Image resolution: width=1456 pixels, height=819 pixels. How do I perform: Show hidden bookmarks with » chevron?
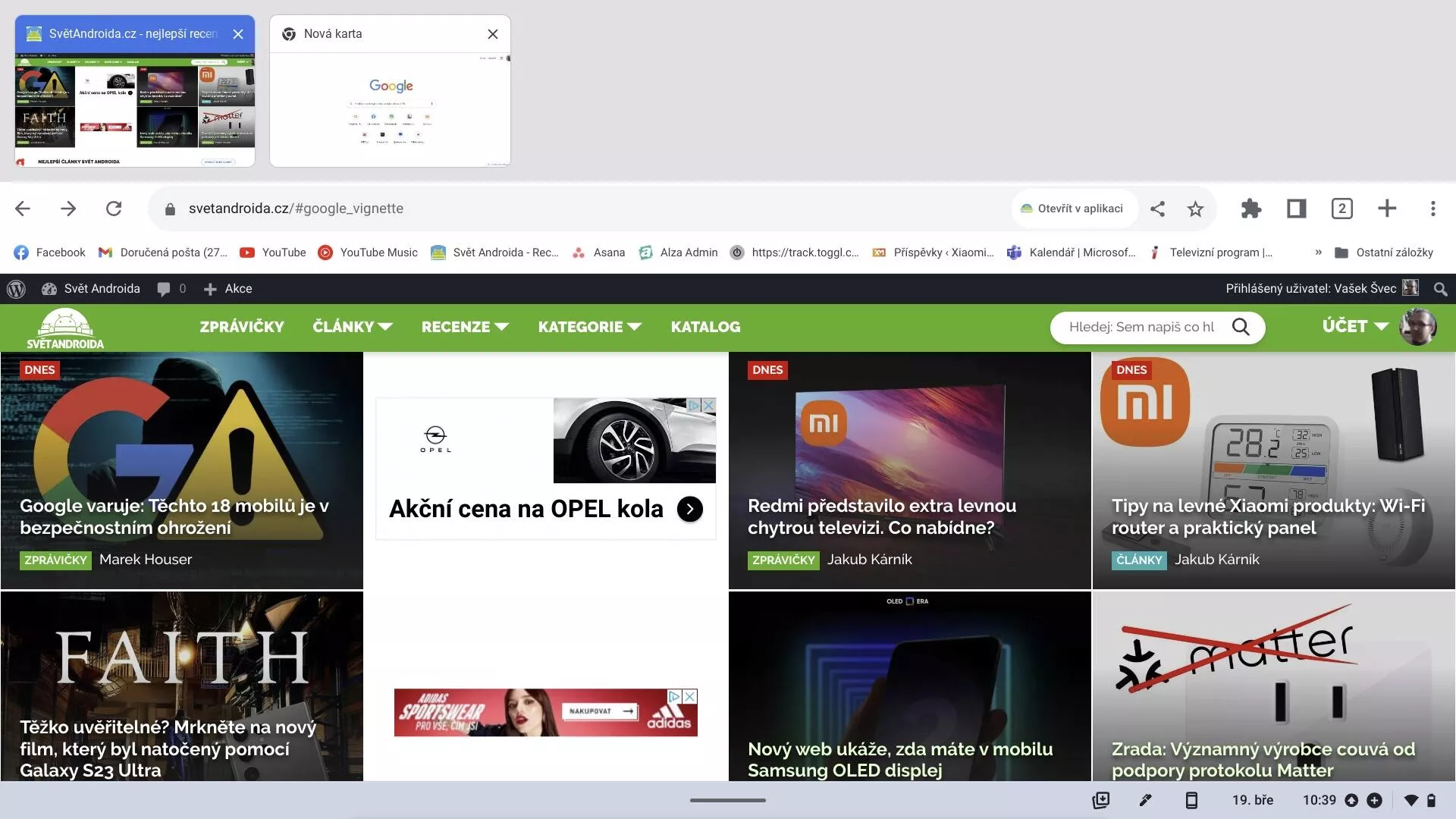(1318, 253)
